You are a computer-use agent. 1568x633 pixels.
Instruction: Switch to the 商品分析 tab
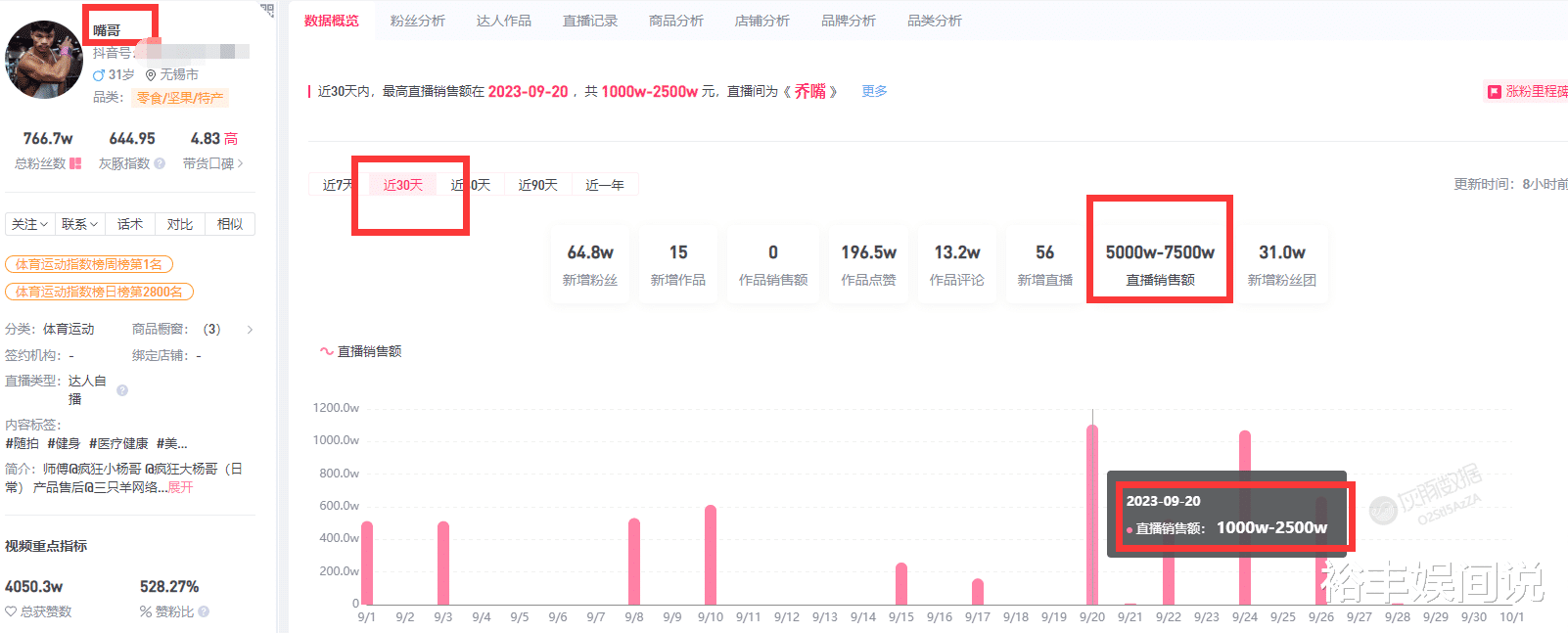pos(676,21)
